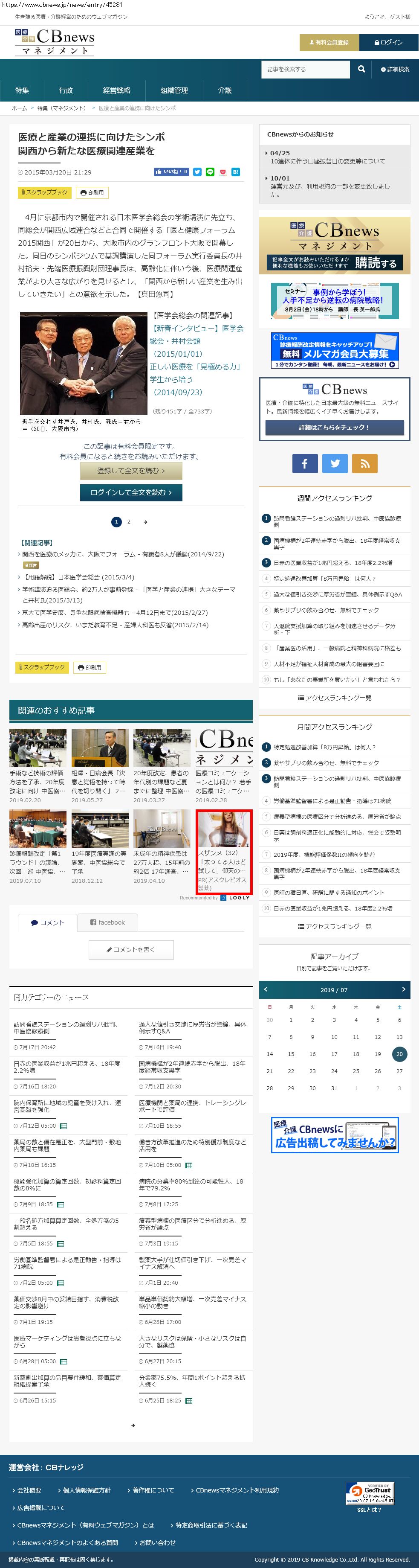
Task: Click コメントを書く button
Action: tap(131, 950)
